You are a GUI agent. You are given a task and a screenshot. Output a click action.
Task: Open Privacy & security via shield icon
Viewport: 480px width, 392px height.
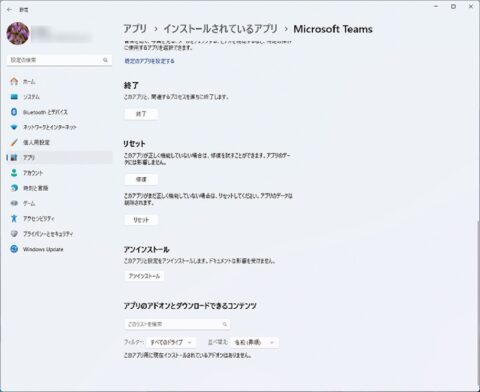(x=14, y=234)
